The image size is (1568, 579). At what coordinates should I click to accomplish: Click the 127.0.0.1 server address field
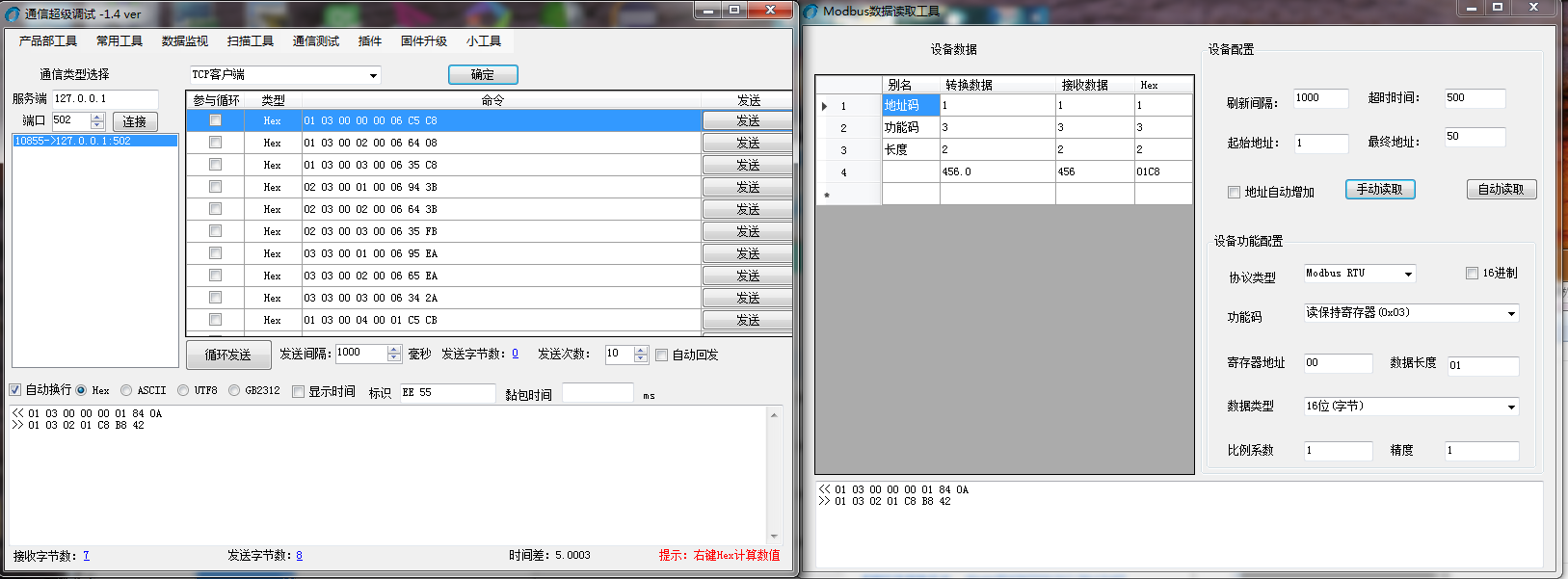(x=105, y=99)
